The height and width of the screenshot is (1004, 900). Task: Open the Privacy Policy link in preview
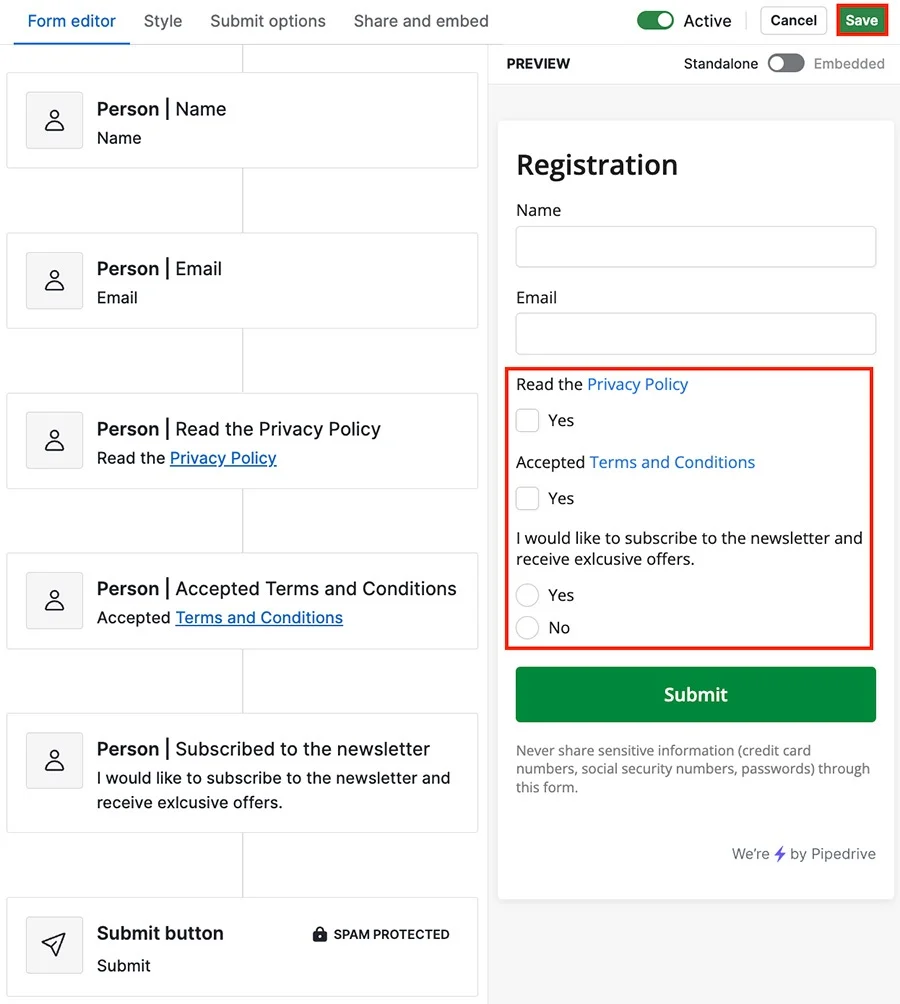pos(638,384)
